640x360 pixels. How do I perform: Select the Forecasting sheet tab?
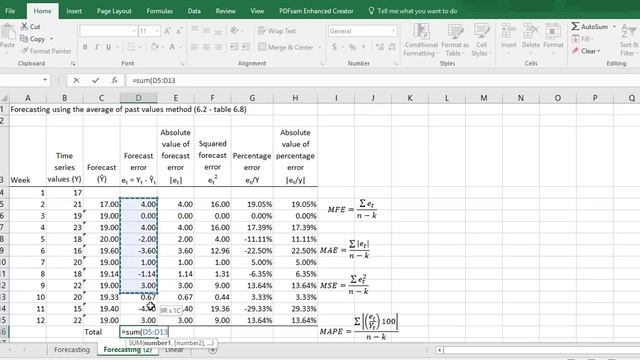(72, 349)
